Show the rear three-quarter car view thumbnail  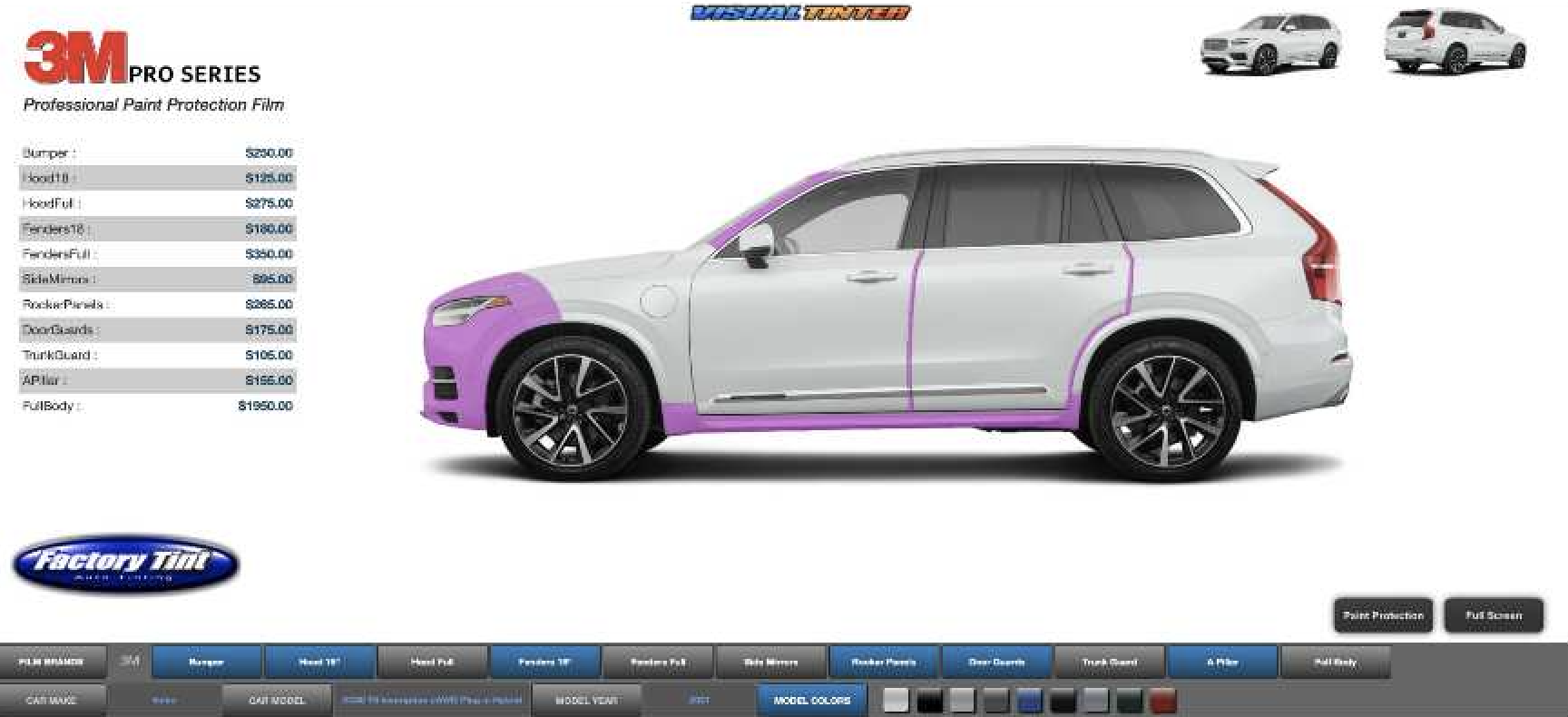[x=1455, y=42]
